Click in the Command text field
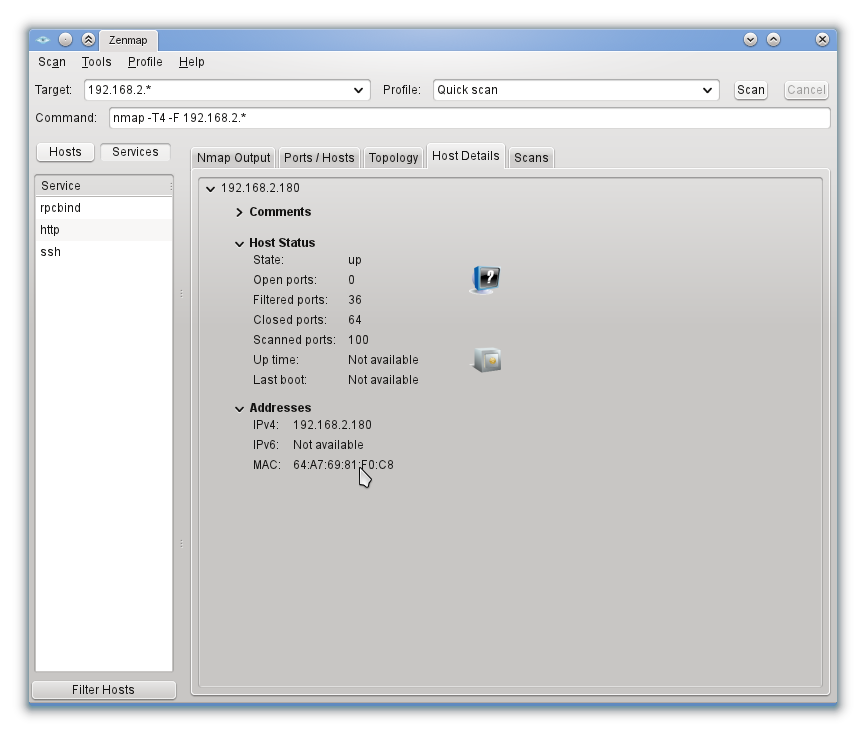 (x=469, y=118)
